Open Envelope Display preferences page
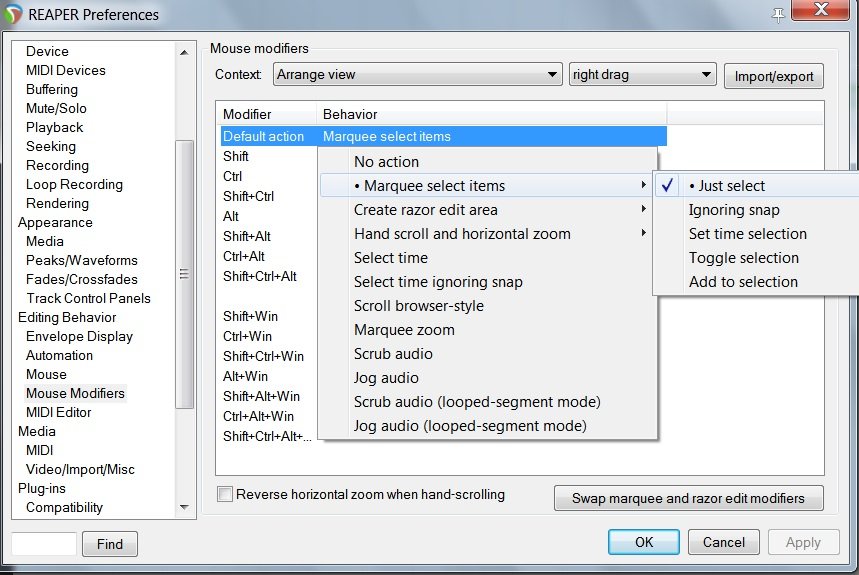Viewport: 859px width, 575px height. (79, 336)
